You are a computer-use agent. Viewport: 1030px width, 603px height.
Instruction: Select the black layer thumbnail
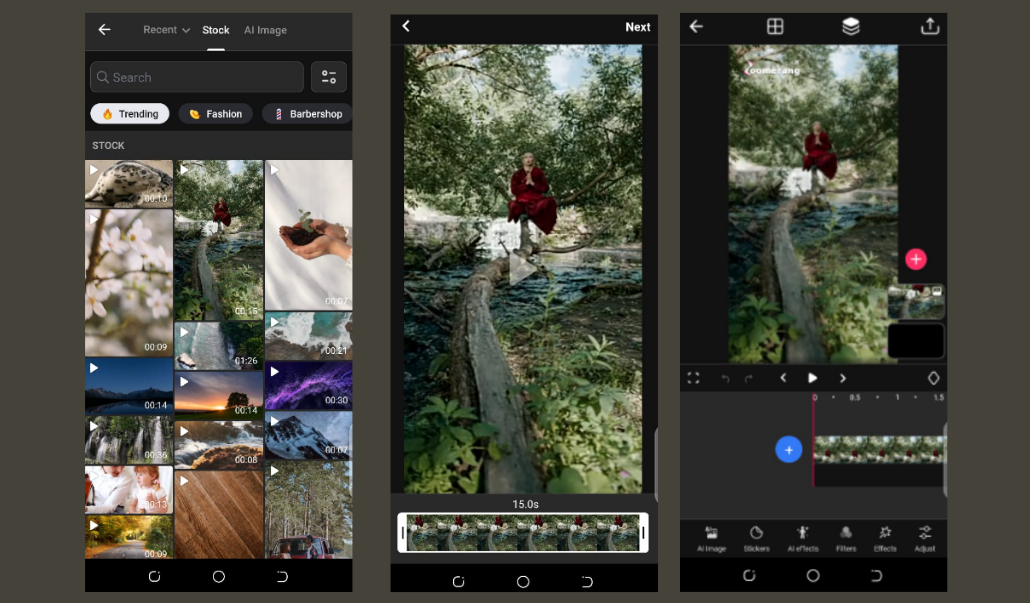coord(916,340)
